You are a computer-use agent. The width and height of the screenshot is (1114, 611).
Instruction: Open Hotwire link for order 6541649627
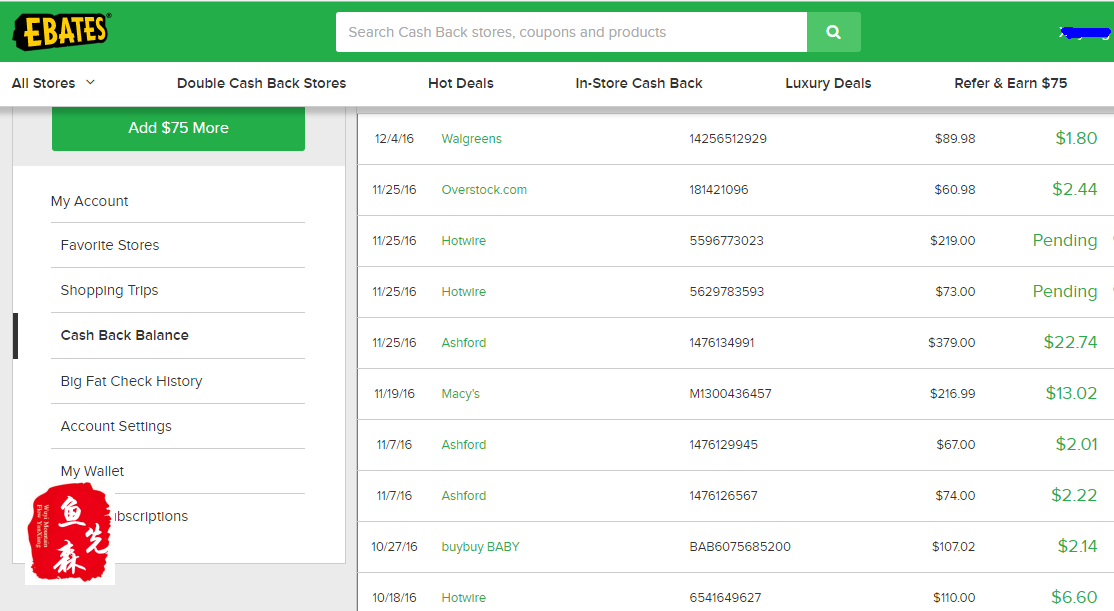click(x=463, y=598)
